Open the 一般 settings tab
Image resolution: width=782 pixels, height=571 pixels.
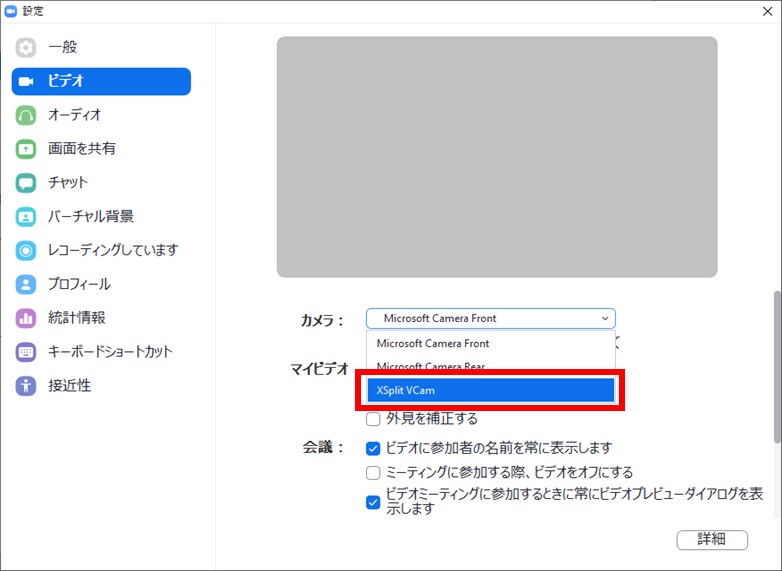[101, 48]
